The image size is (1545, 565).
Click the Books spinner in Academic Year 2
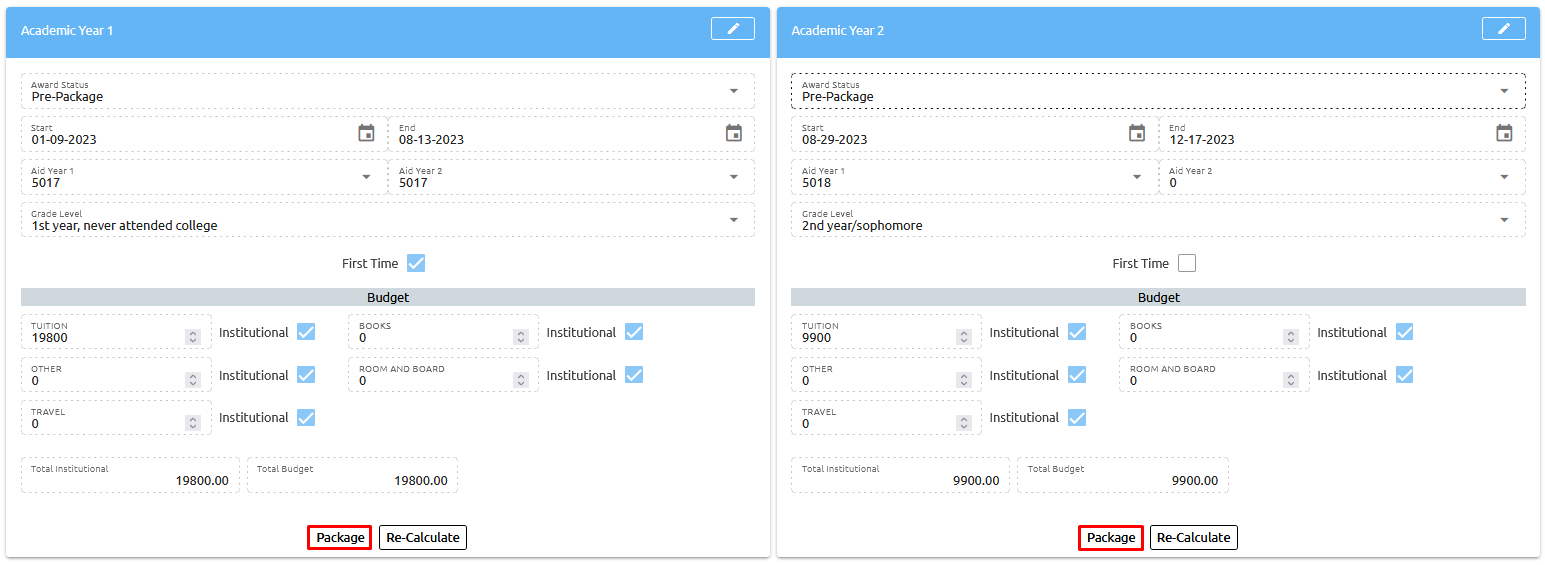tap(1291, 337)
